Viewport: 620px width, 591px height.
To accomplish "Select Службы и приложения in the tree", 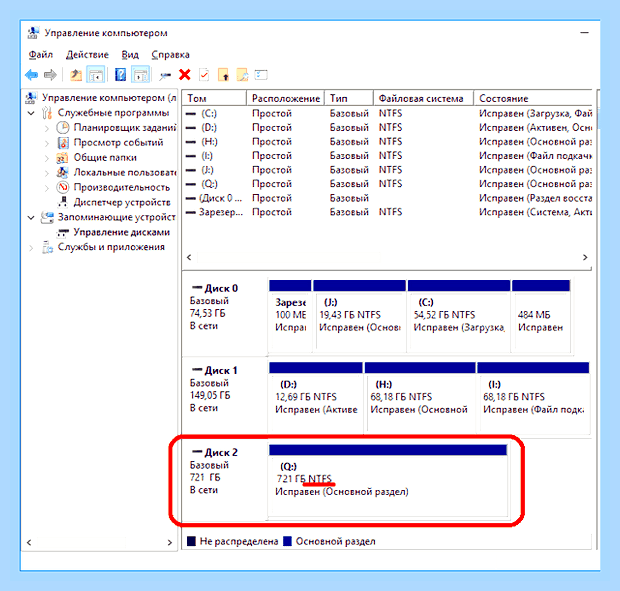I will click(111, 247).
